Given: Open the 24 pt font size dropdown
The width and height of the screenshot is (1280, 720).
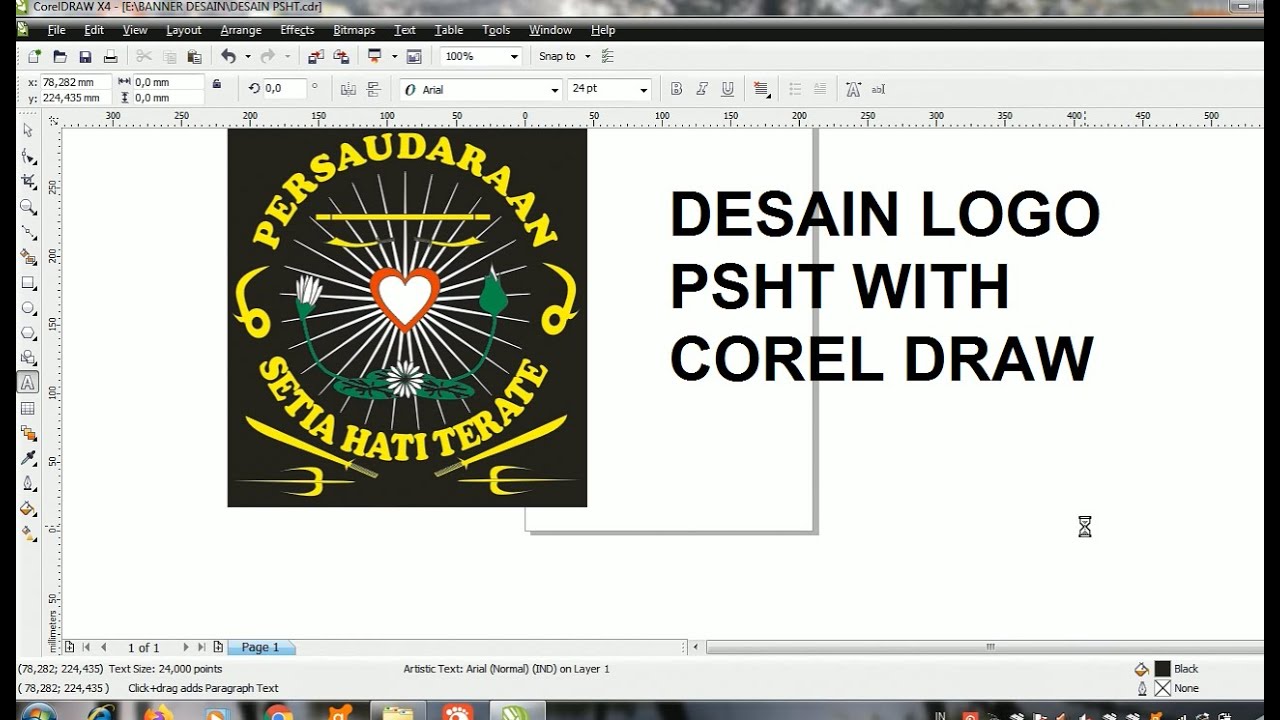Looking at the screenshot, I should (643, 90).
